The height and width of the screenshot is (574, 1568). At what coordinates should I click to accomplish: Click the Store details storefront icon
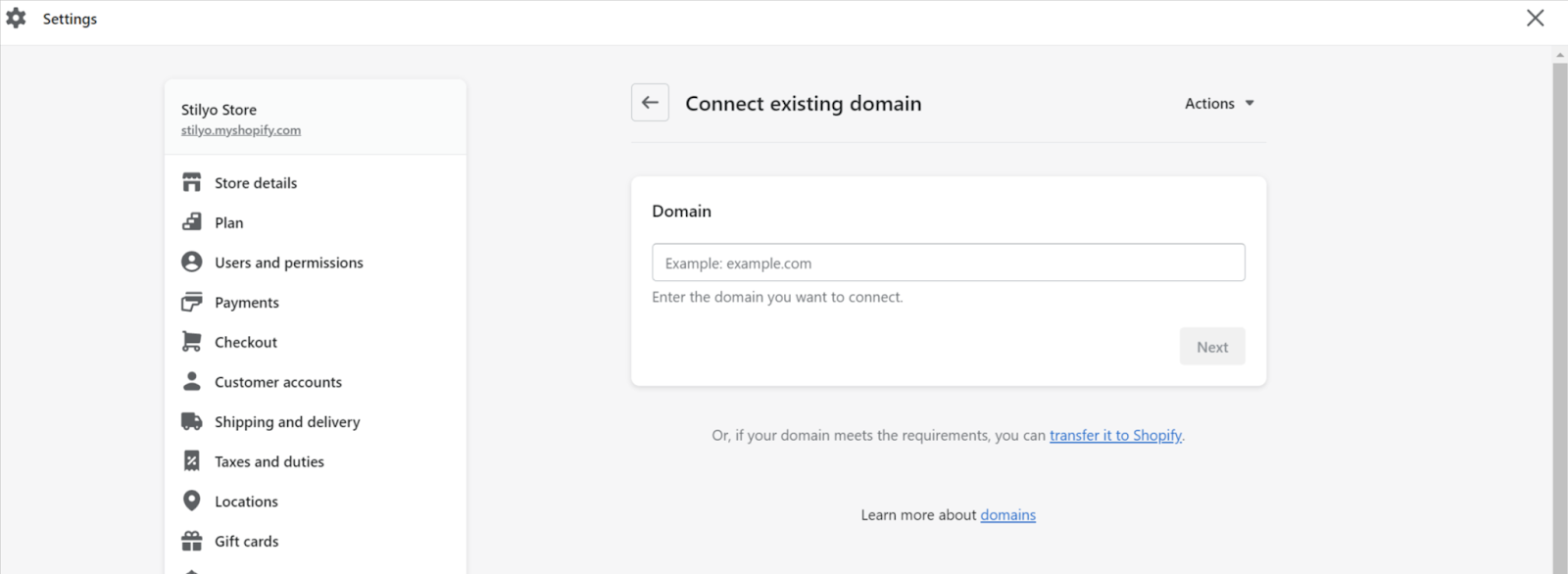click(192, 183)
